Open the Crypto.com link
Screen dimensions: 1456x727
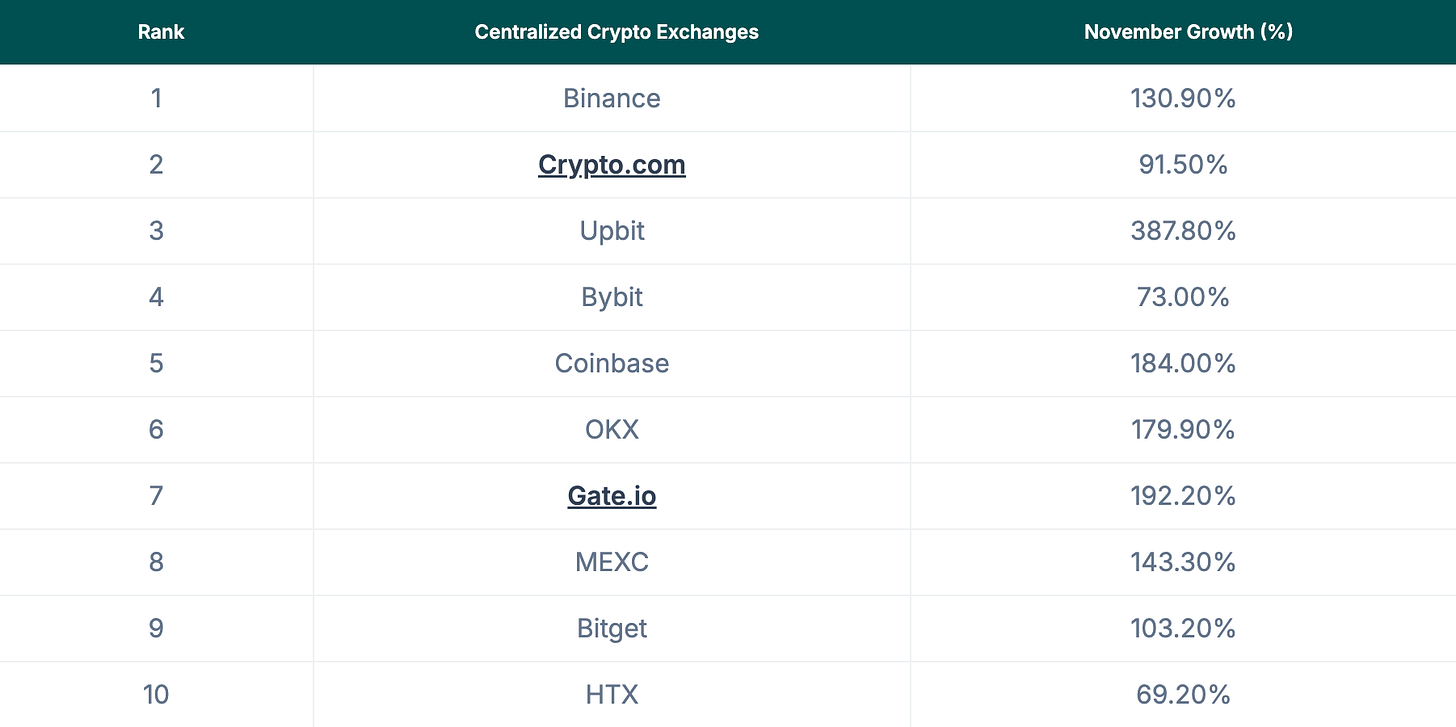[611, 164]
